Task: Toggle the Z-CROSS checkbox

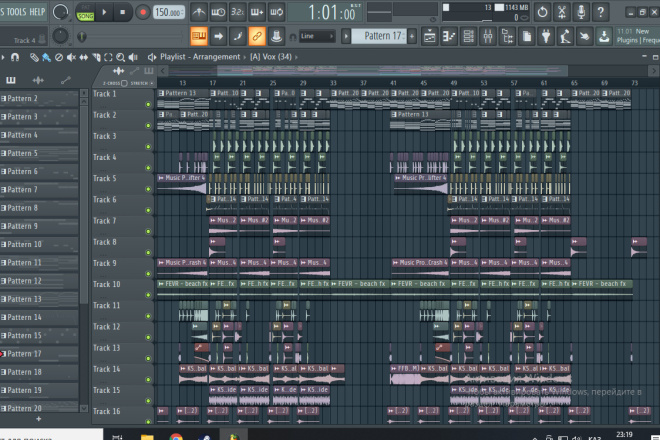Action: click(x=124, y=83)
